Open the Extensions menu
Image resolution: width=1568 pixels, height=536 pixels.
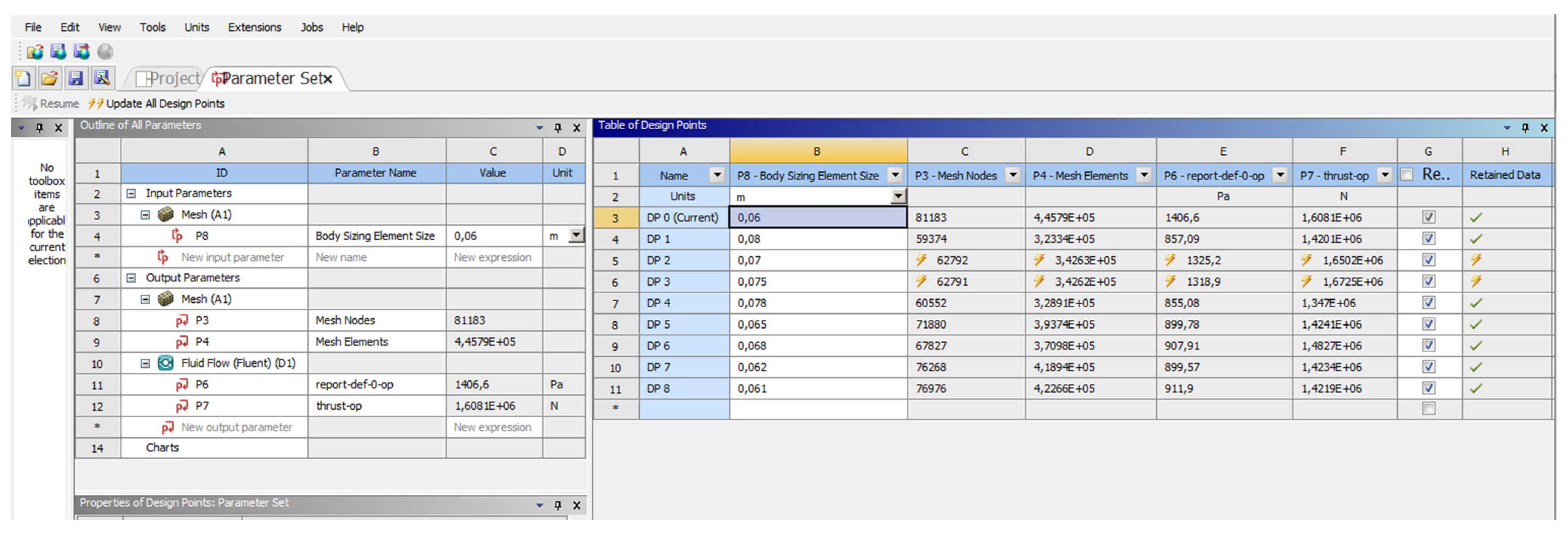click(254, 27)
